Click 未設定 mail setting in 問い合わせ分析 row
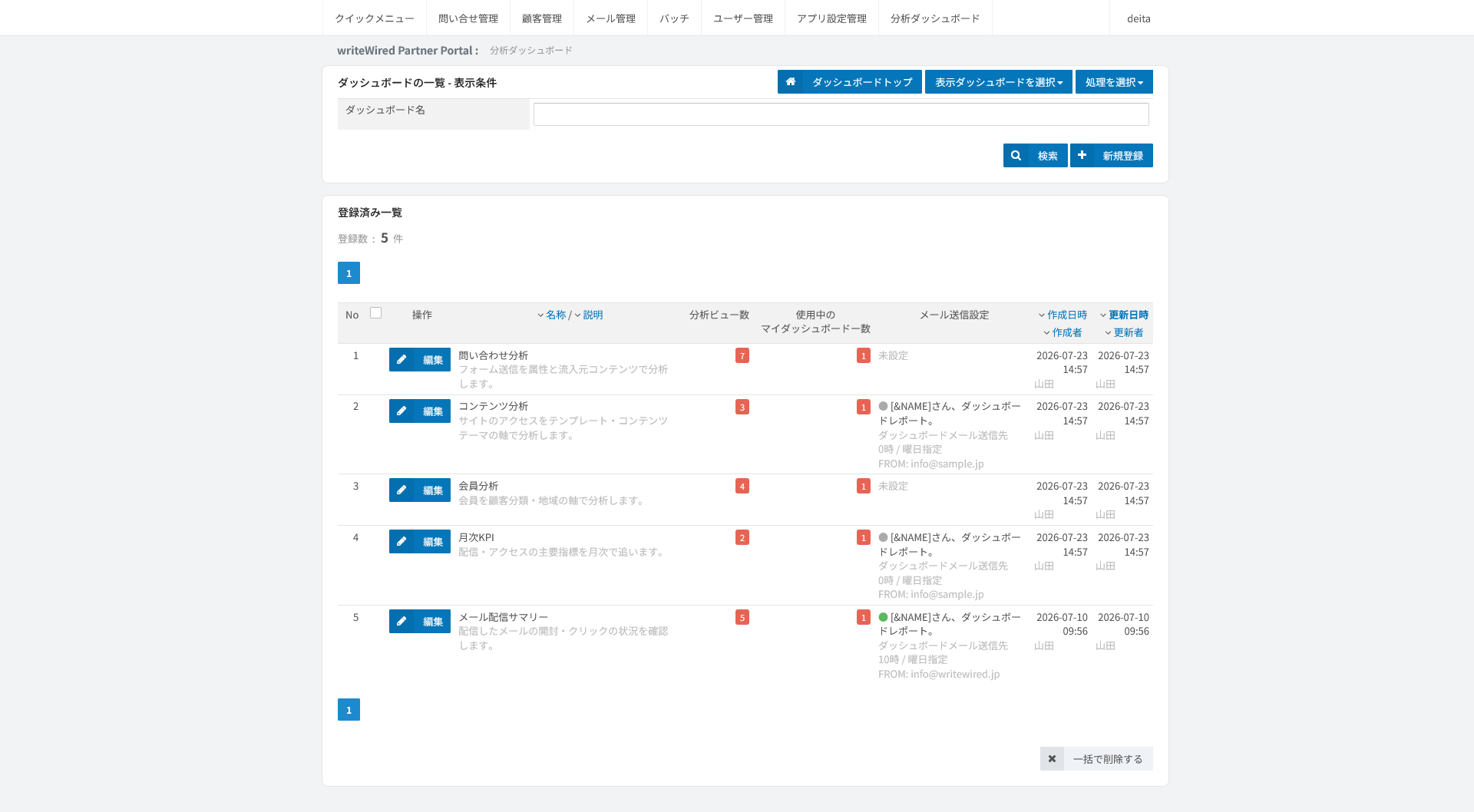 pyautogui.click(x=893, y=355)
